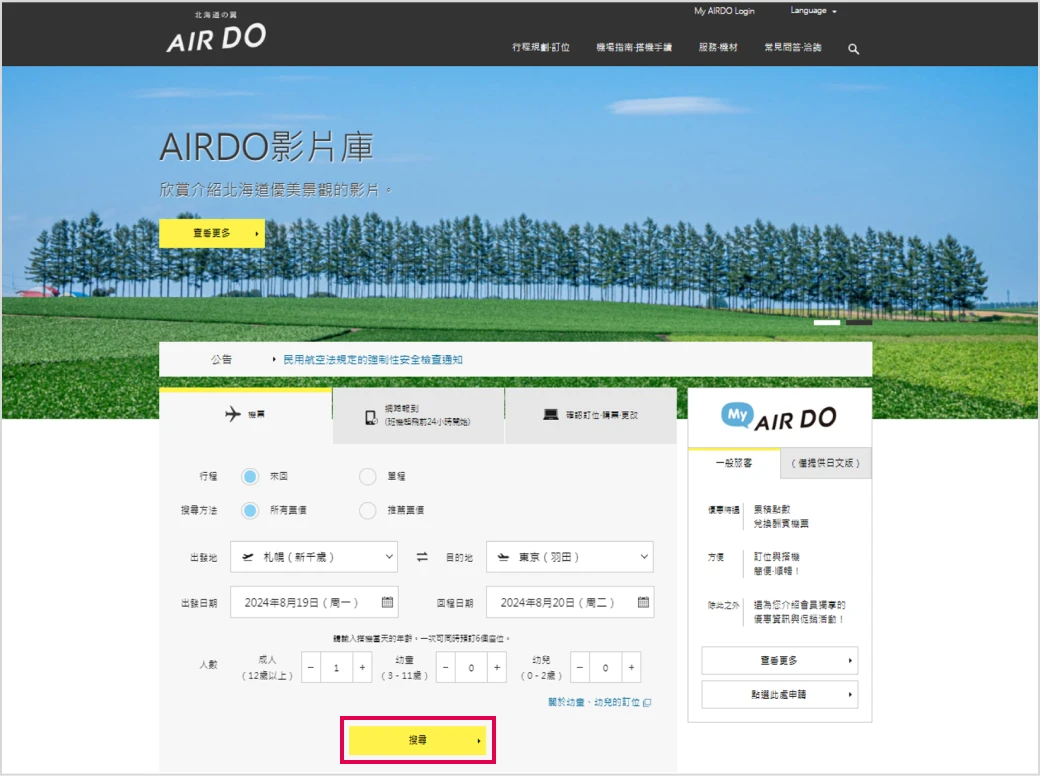Open the safety inspection announcement link
The width and height of the screenshot is (1040, 776).
(373, 359)
